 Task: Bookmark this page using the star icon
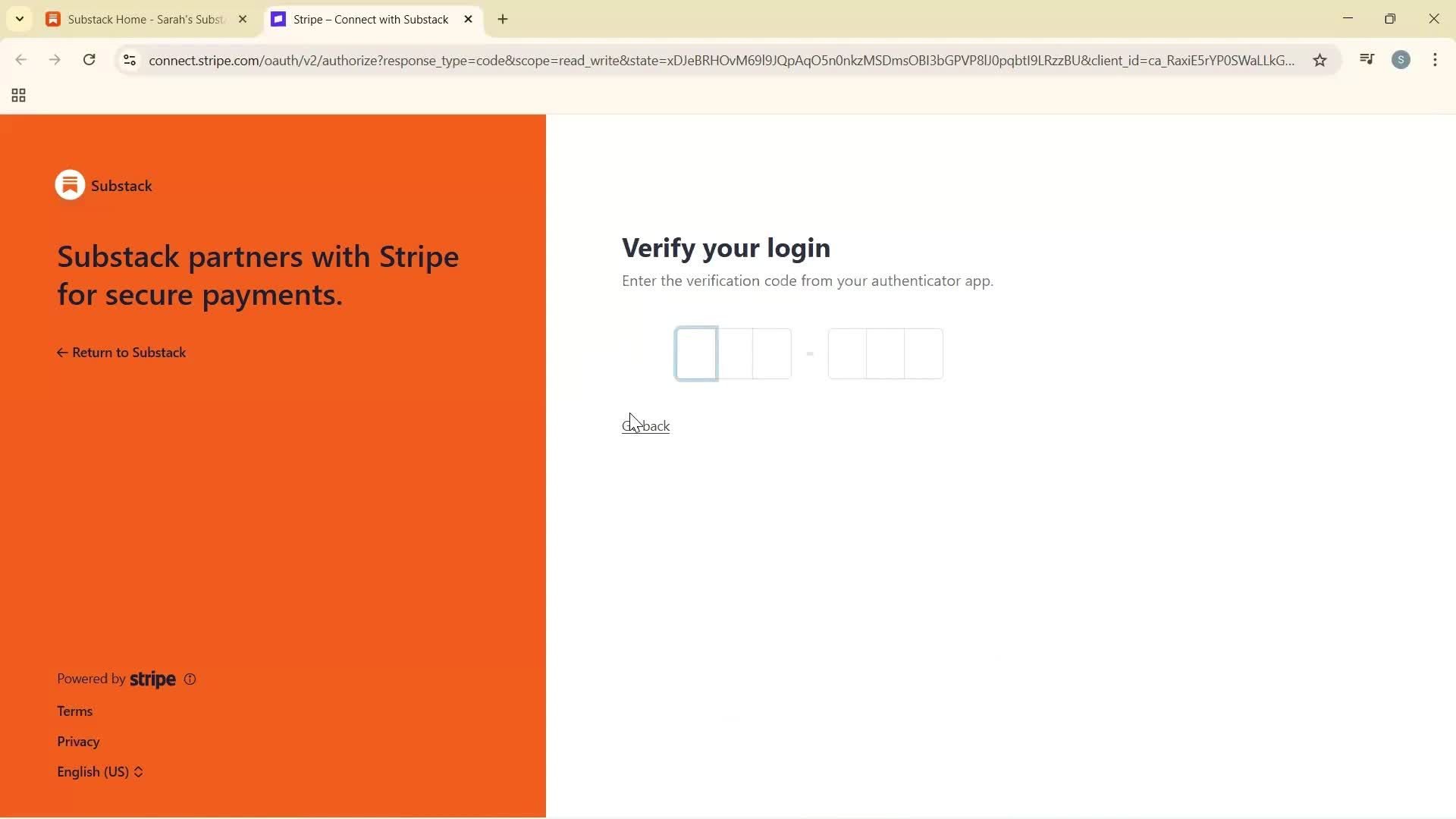[1319, 60]
